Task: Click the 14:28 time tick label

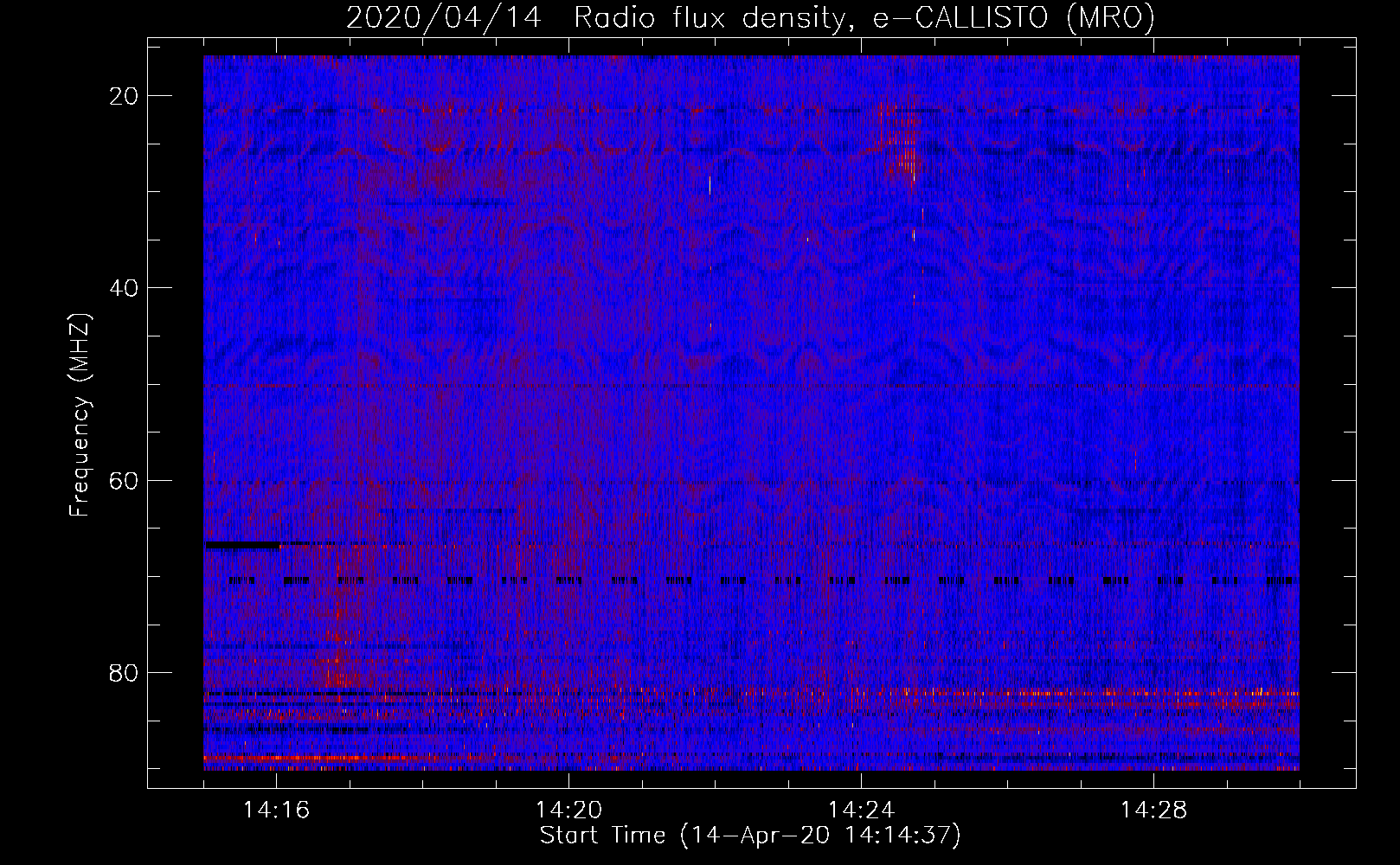Action: 1153,811
